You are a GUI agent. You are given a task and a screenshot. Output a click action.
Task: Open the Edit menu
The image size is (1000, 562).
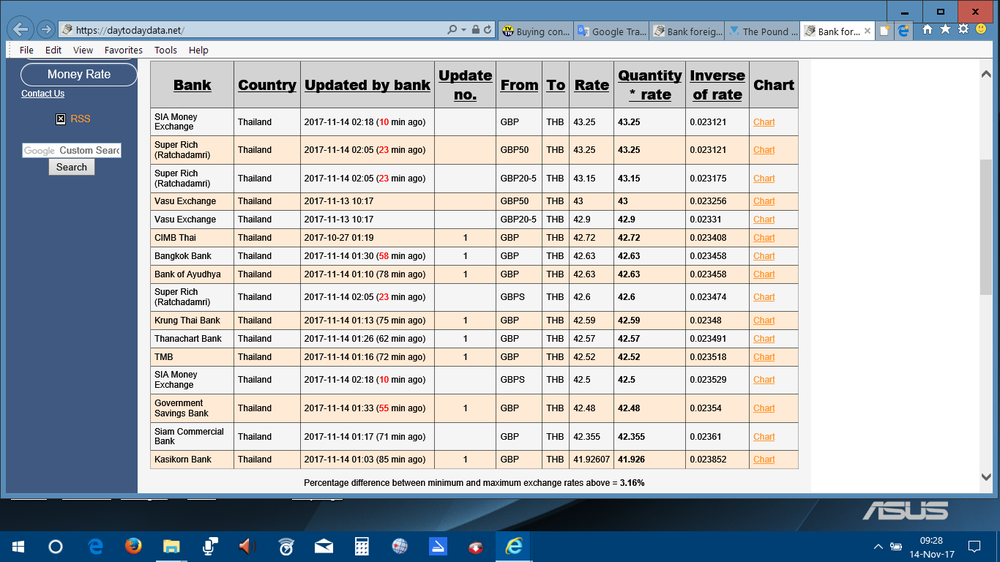pyautogui.click(x=53, y=50)
